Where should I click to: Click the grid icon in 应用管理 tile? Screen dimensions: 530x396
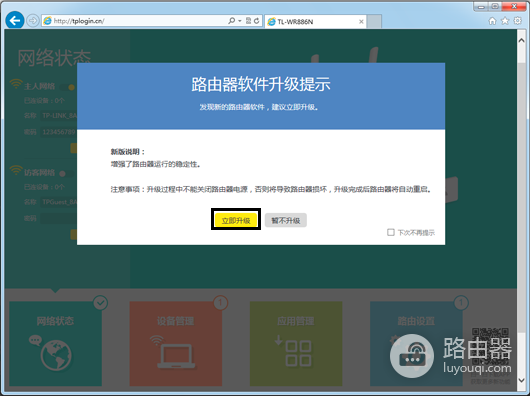tap(298, 354)
